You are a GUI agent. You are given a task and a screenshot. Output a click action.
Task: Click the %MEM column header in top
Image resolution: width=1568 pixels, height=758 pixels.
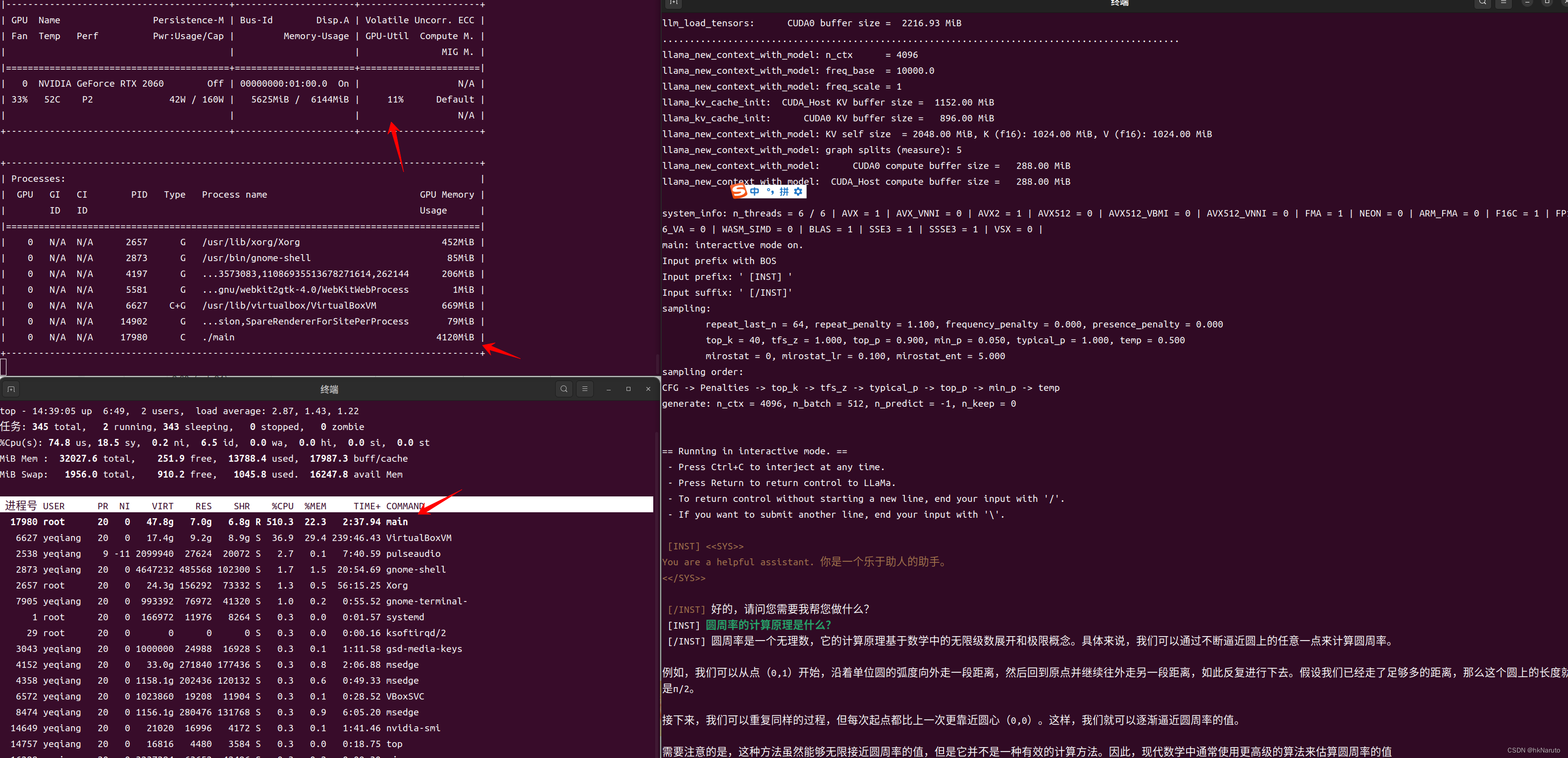click(315, 506)
